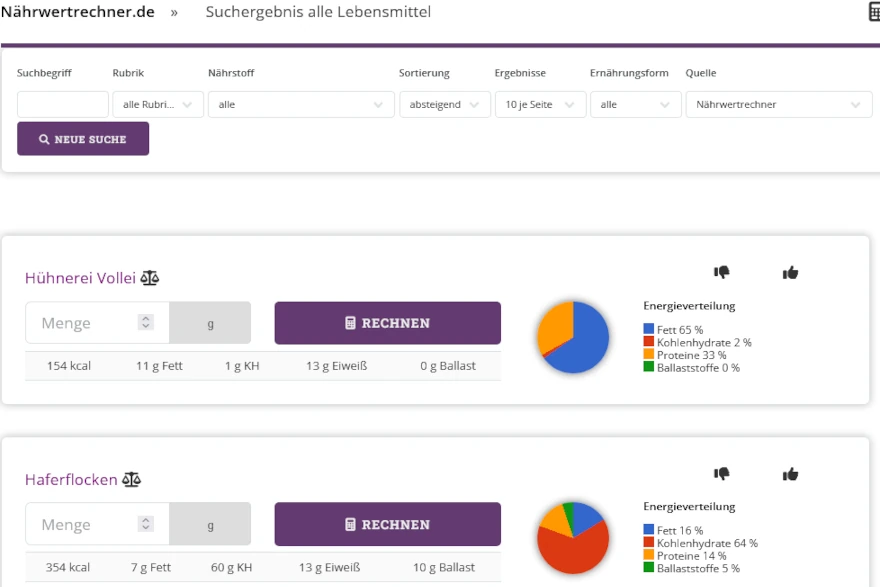Click the scale icon beside Haferflocken
This screenshot has height=587, width=880.
132,480
